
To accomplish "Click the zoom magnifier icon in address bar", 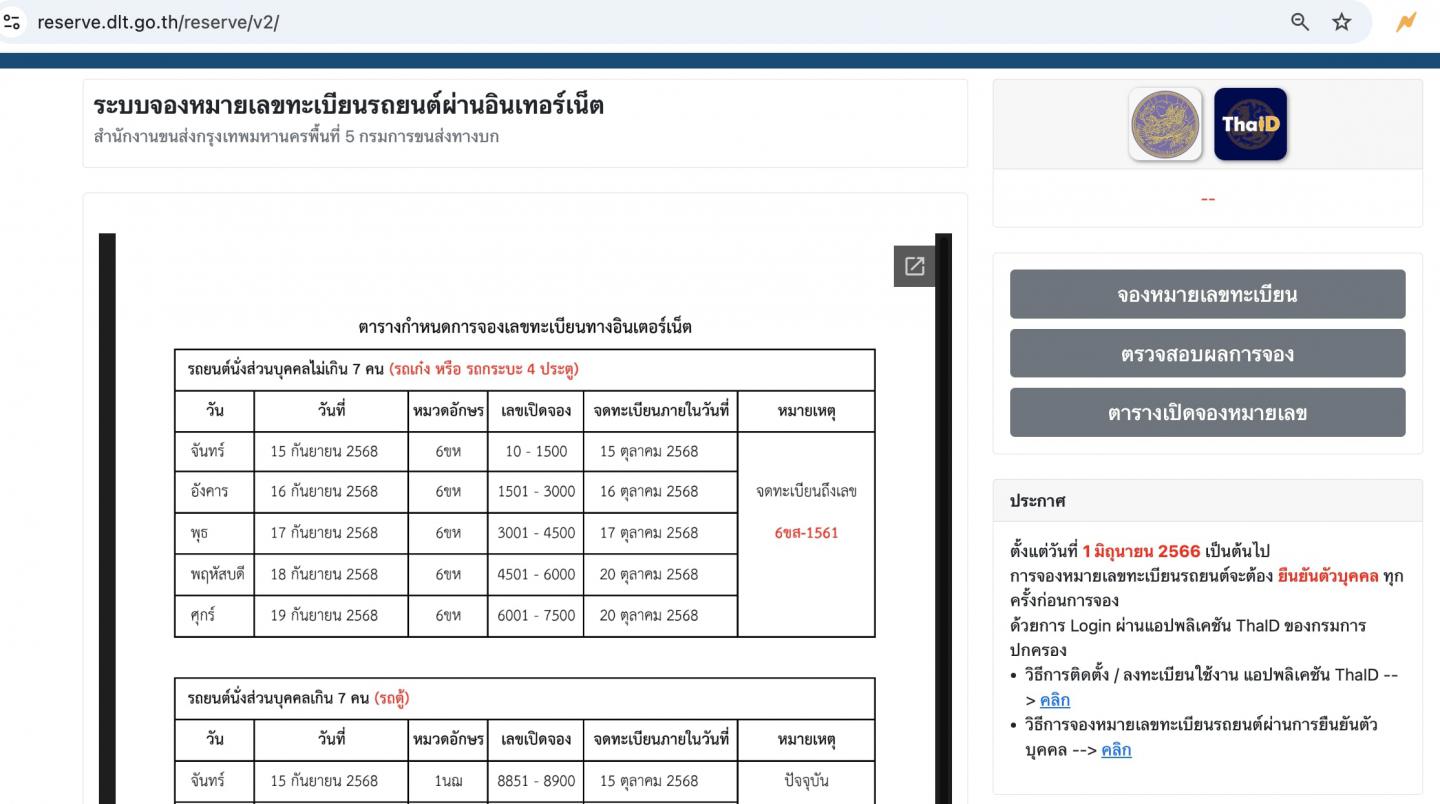I will (1299, 21).
